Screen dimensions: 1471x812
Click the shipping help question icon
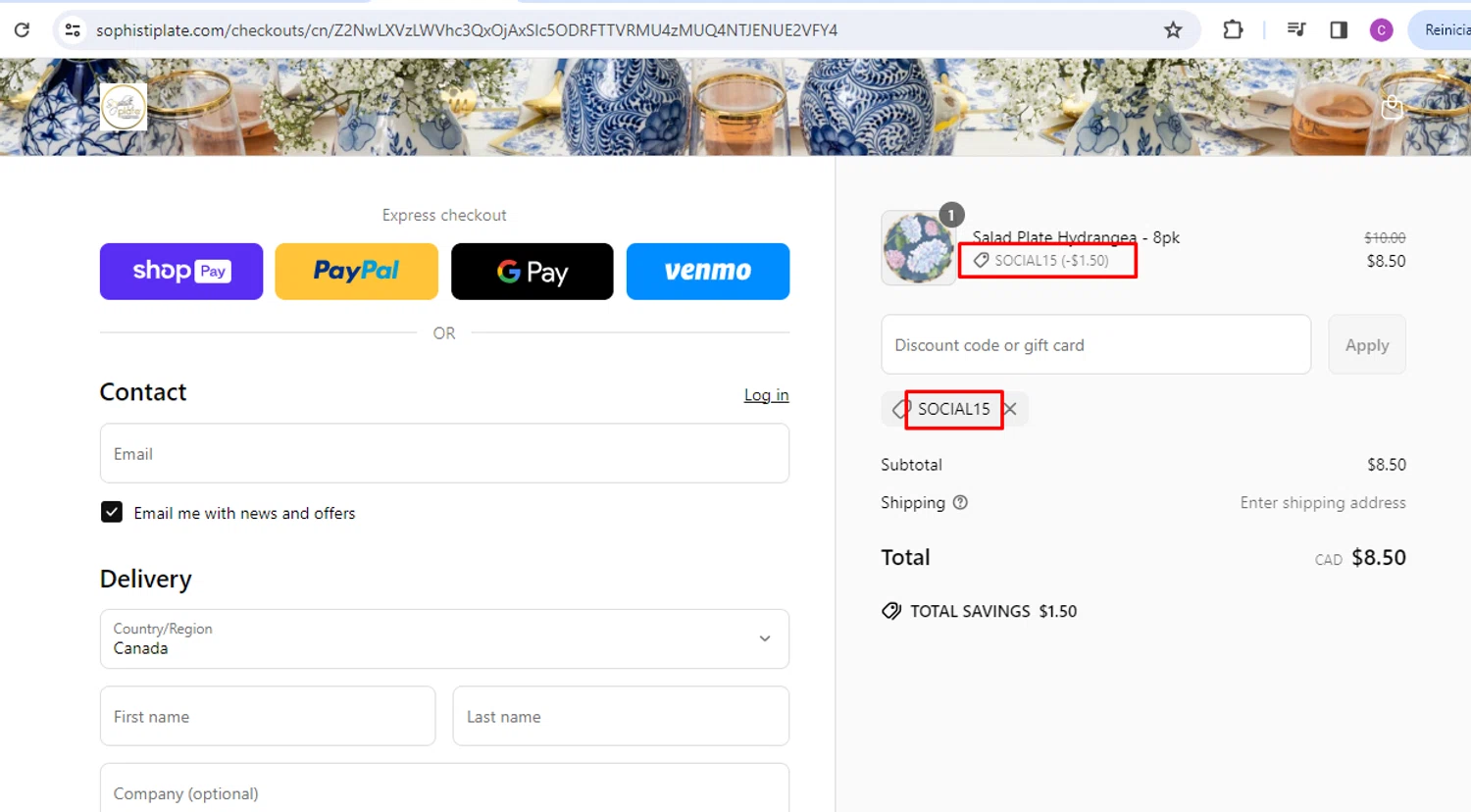pyautogui.click(x=960, y=502)
